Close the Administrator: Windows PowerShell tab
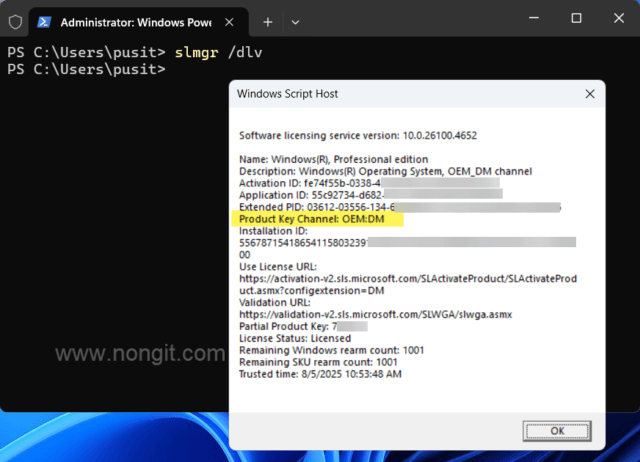This screenshot has height=462, width=640. coord(229,22)
